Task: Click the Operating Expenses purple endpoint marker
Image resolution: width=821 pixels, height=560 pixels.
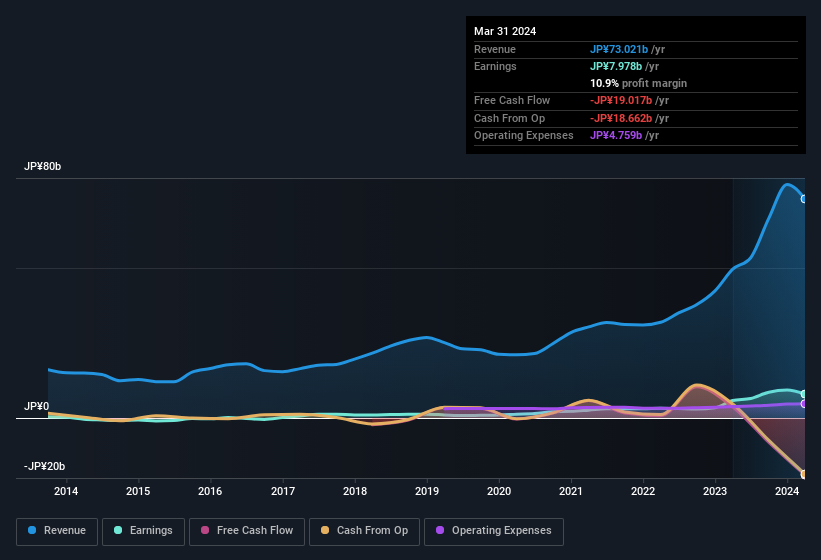Action: pos(804,404)
